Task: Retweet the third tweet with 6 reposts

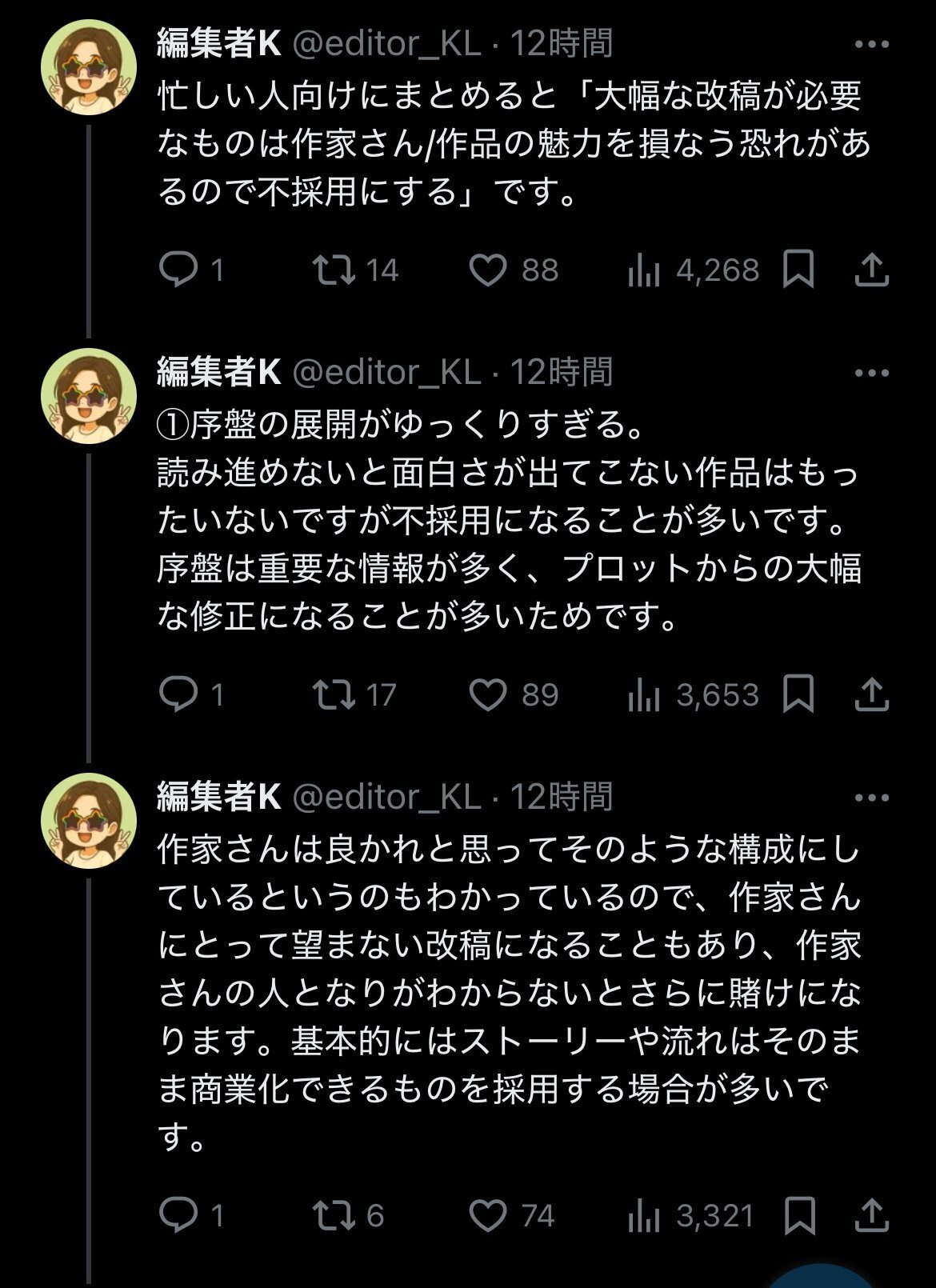Action: [x=334, y=1216]
